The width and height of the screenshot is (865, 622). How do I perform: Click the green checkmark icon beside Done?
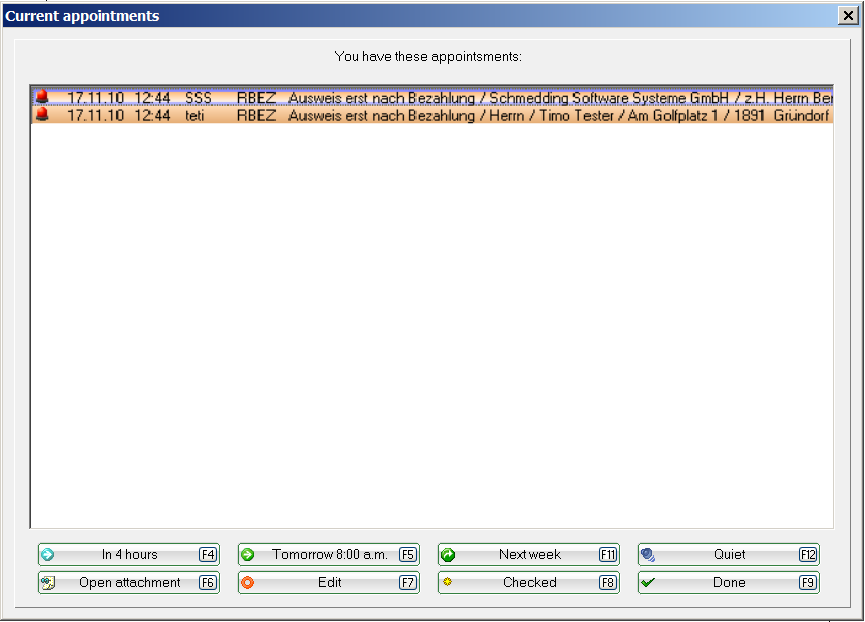648,582
